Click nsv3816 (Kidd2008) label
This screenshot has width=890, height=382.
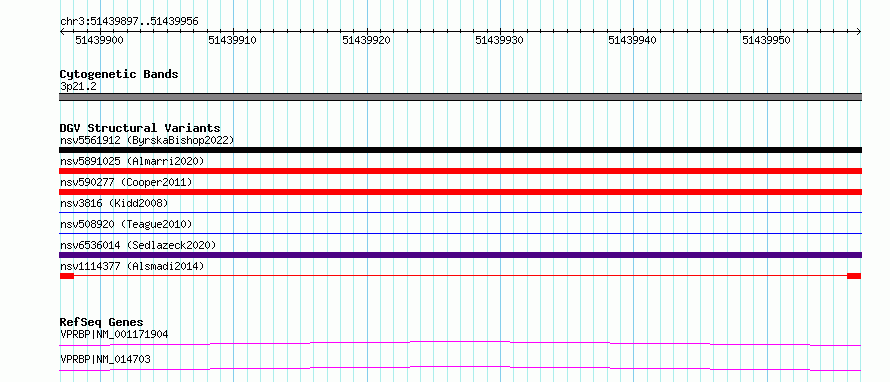[114, 203]
